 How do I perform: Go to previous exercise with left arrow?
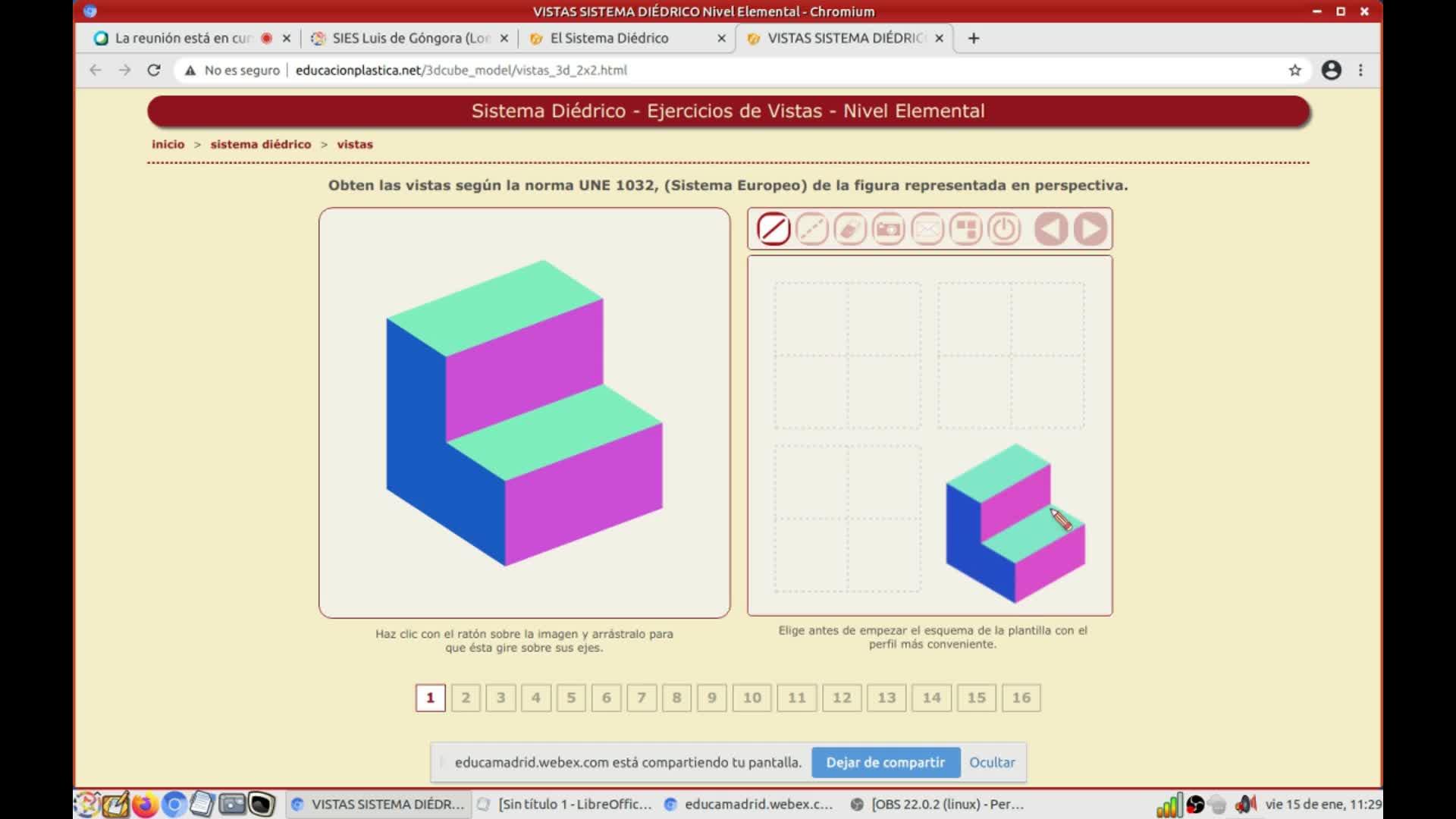coord(1051,229)
